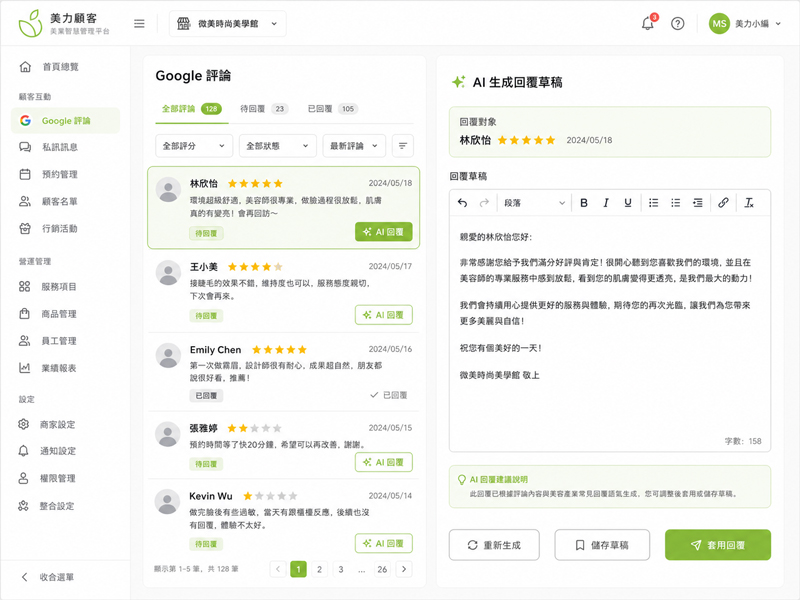
Task: Click the 重新生成 regenerate button
Action: [494, 545]
